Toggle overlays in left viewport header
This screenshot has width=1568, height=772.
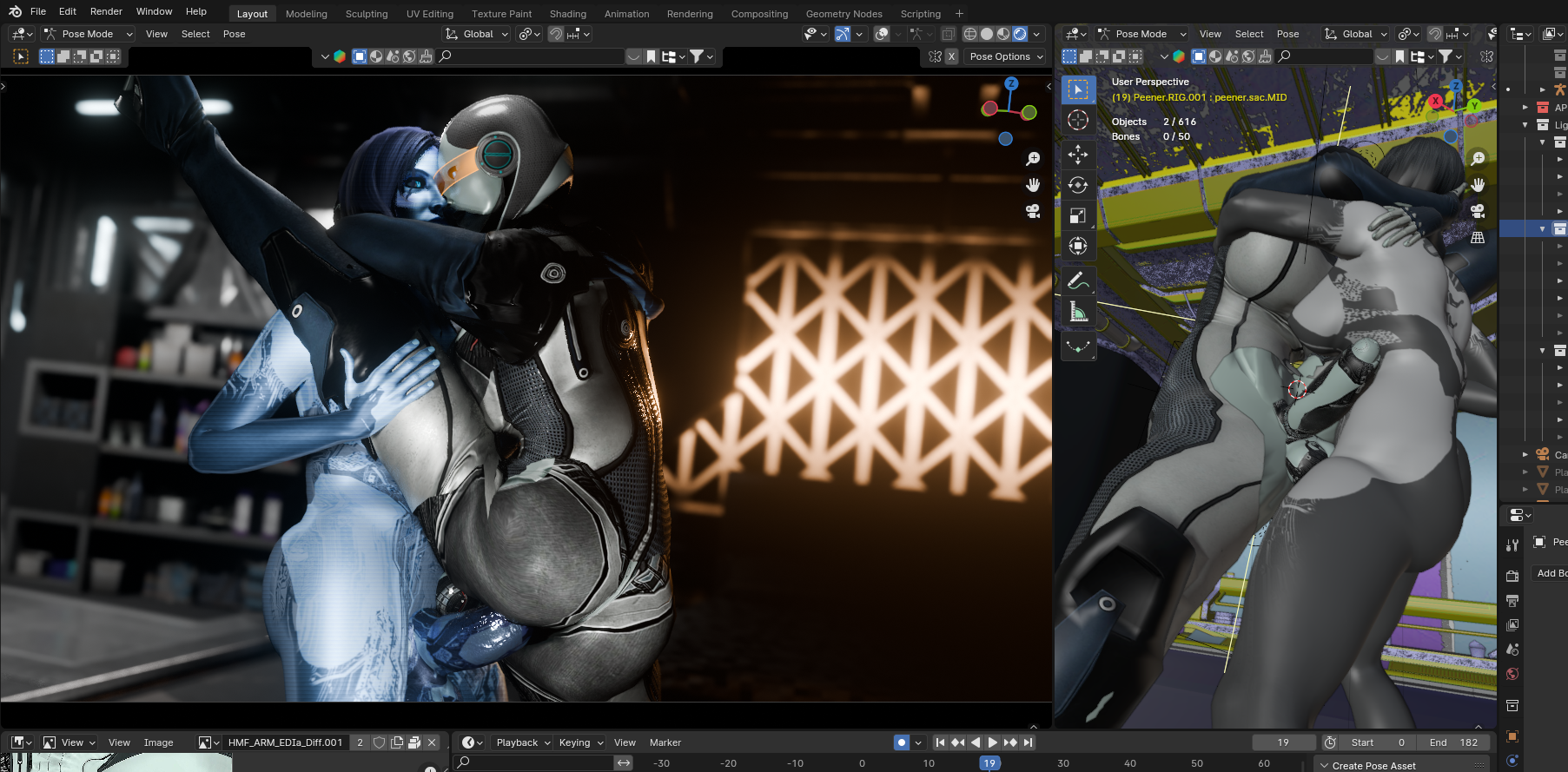(883, 34)
